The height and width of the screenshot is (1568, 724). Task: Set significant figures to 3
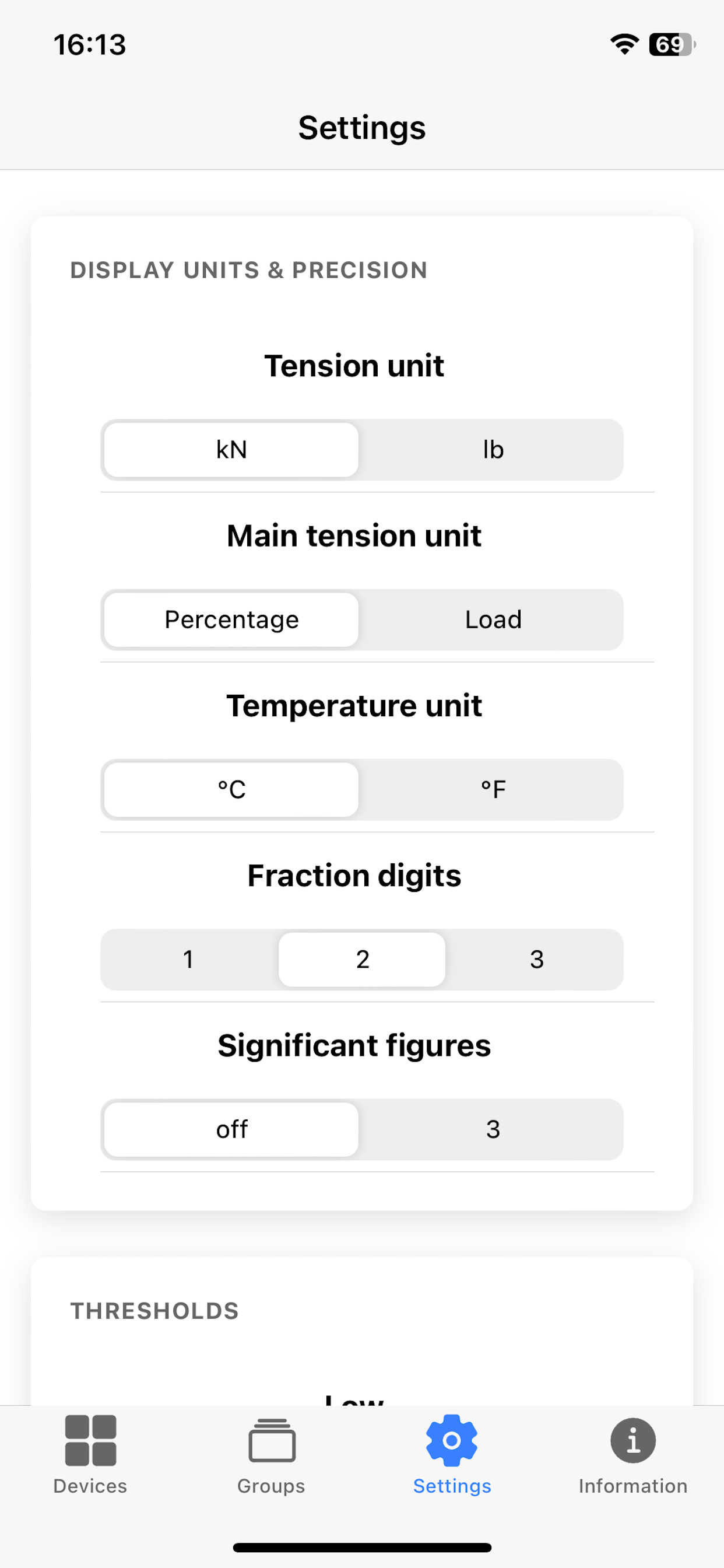[x=493, y=1129]
